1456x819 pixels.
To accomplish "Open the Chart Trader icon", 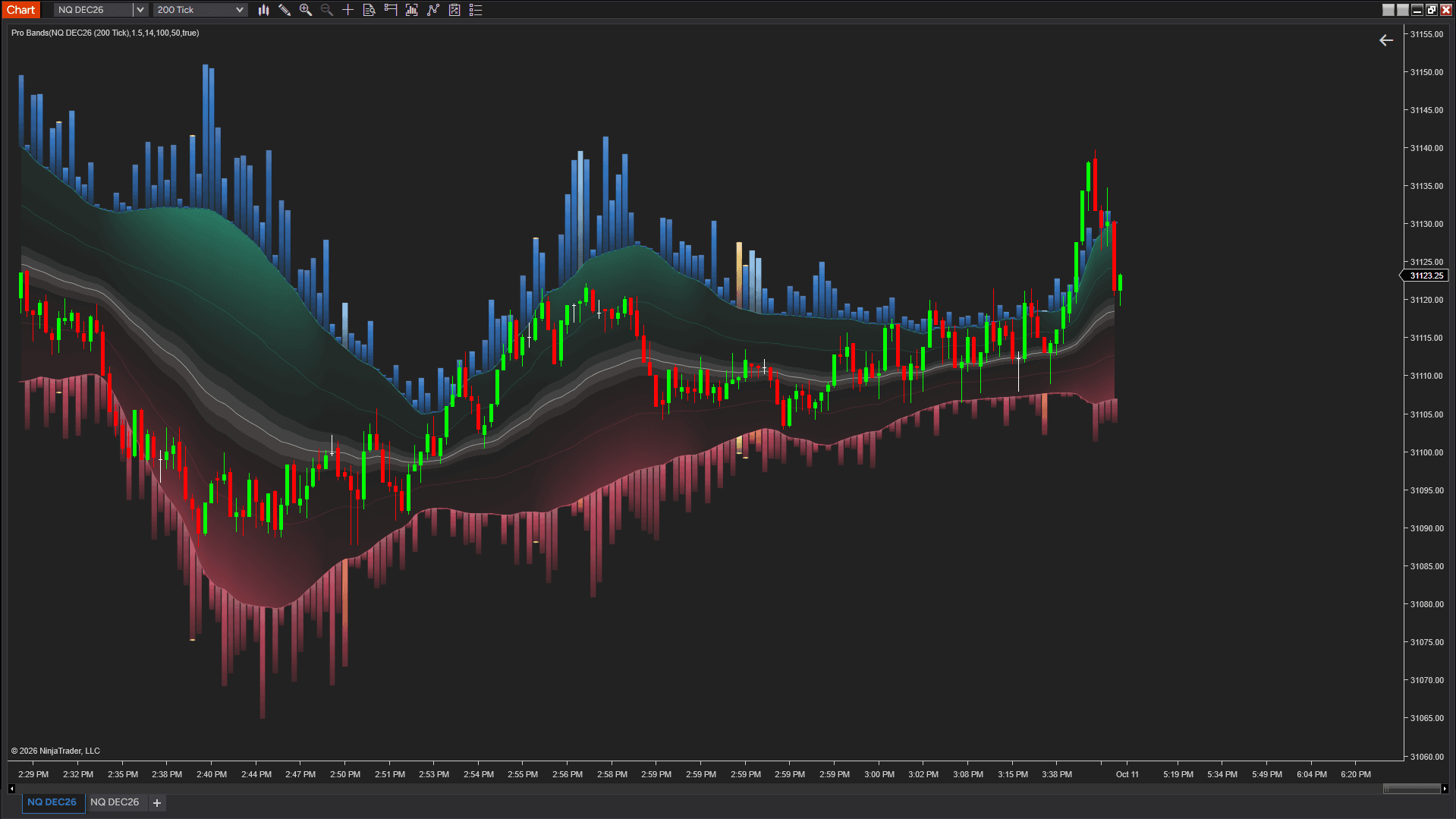I will tap(391, 10).
